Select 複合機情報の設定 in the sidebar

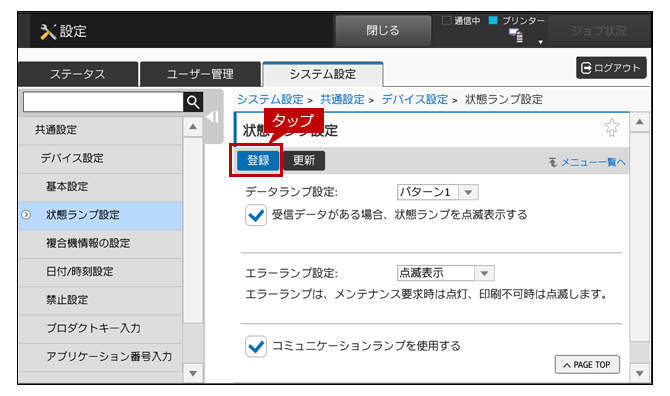tap(100, 243)
